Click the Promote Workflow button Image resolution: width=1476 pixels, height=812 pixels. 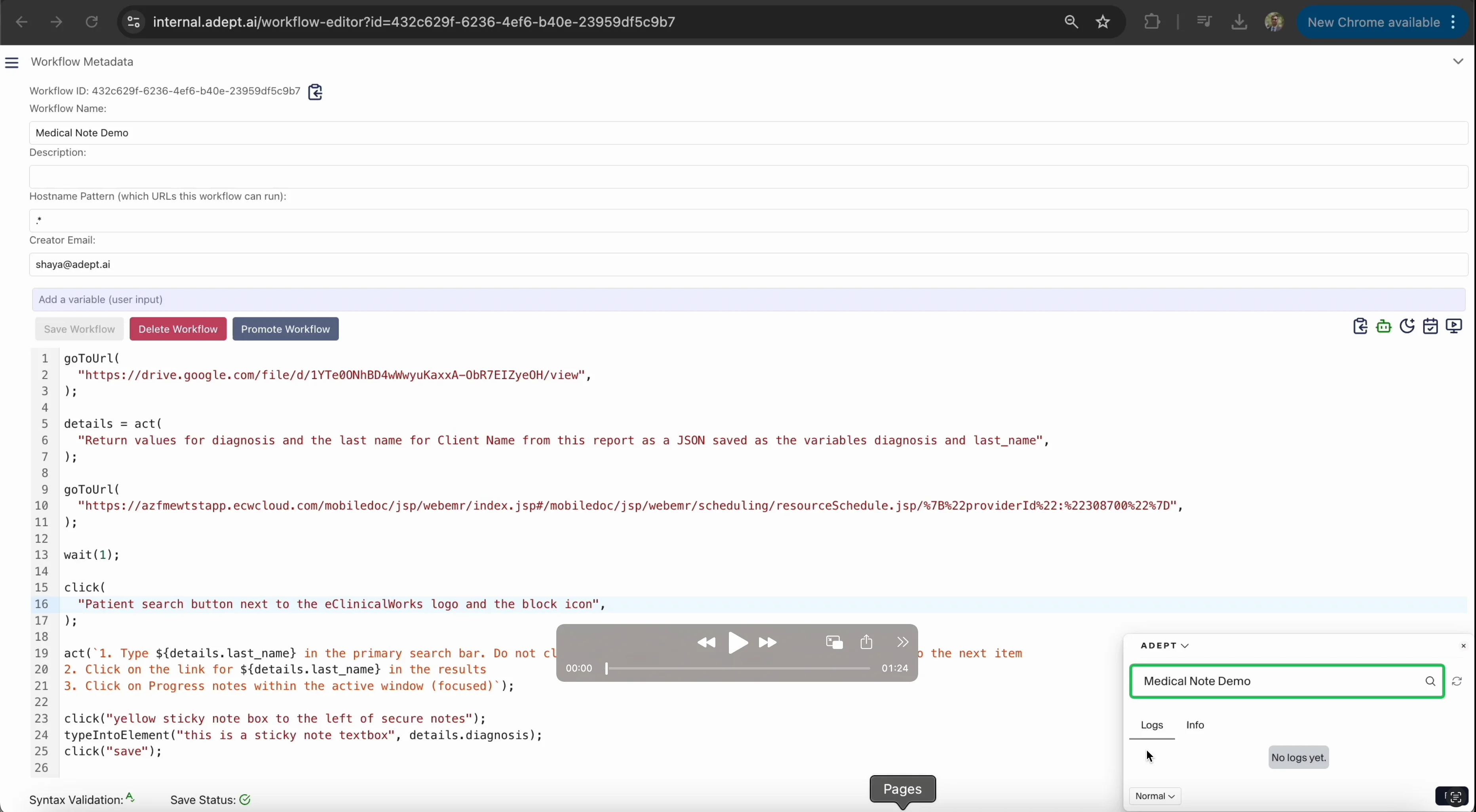pos(285,329)
